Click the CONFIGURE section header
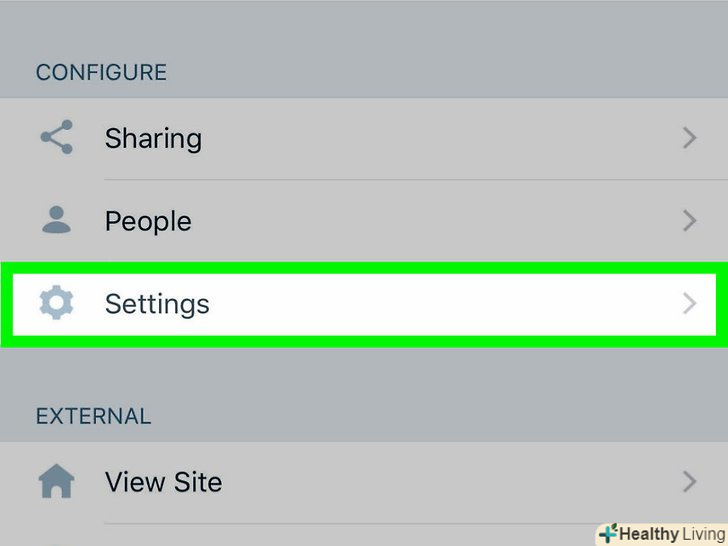This screenshot has height=546, width=728. click(101, 73)
